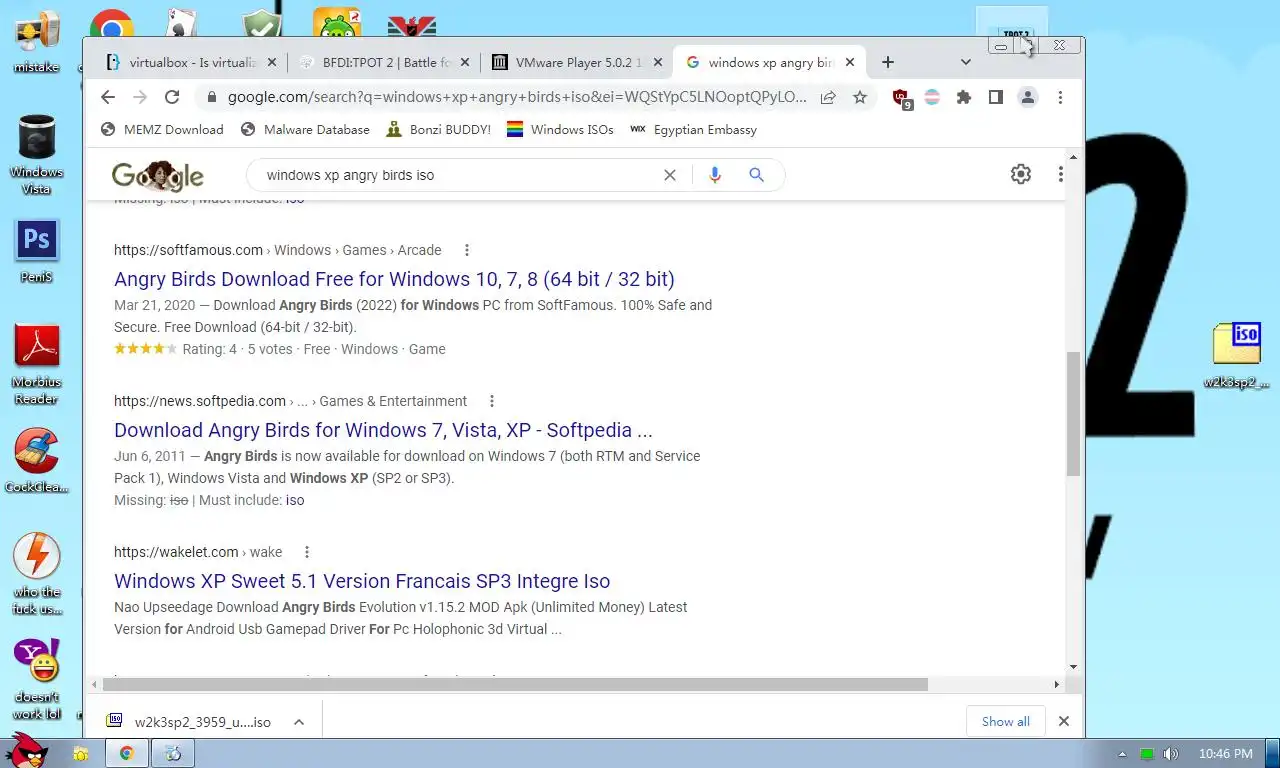This screenshot has width=1280, height=768.
Task: Open Windows XP Sweet 5.1 Version result
Action: point(362,581)
